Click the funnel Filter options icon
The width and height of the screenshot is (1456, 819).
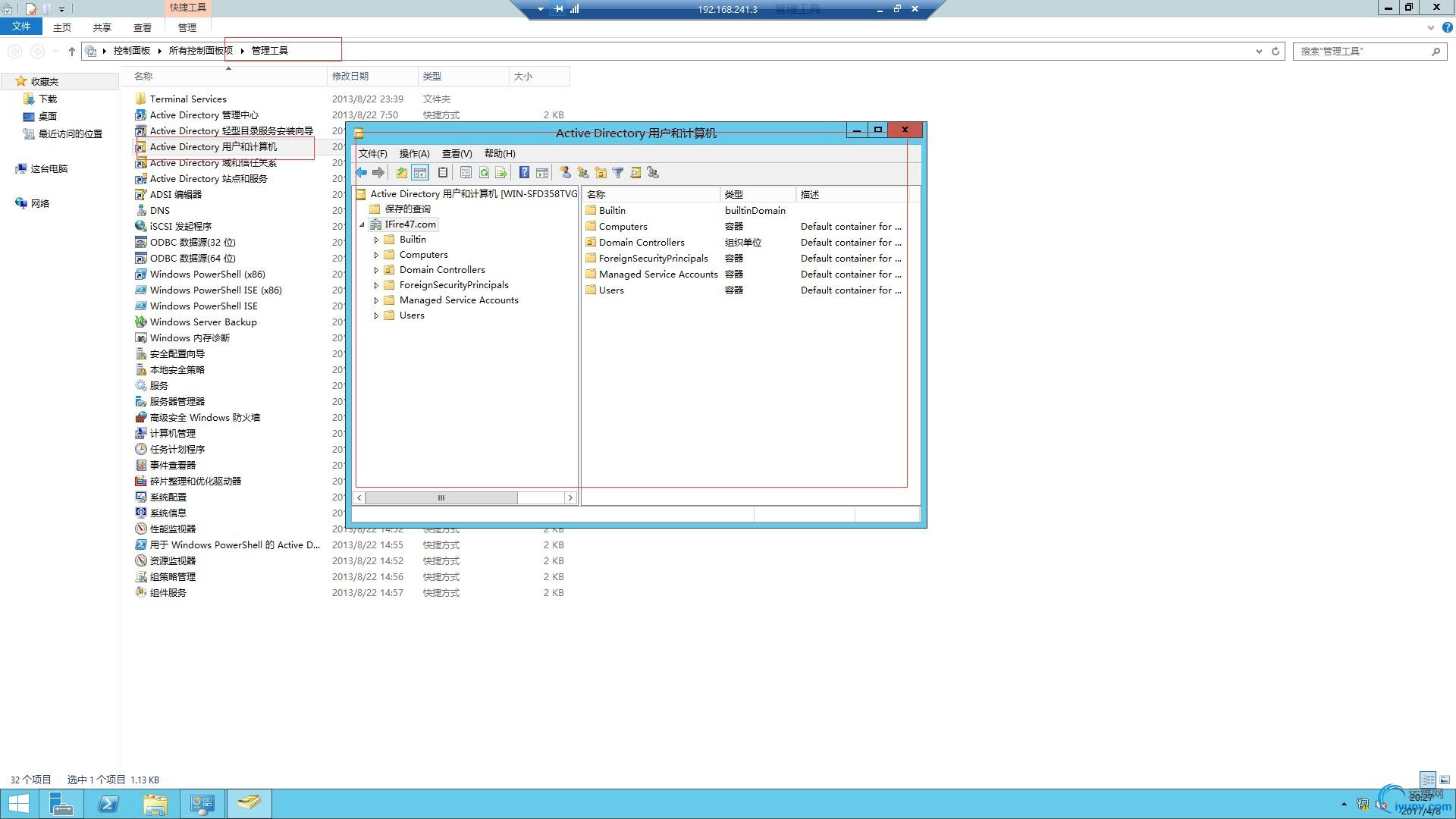[618, 173]
